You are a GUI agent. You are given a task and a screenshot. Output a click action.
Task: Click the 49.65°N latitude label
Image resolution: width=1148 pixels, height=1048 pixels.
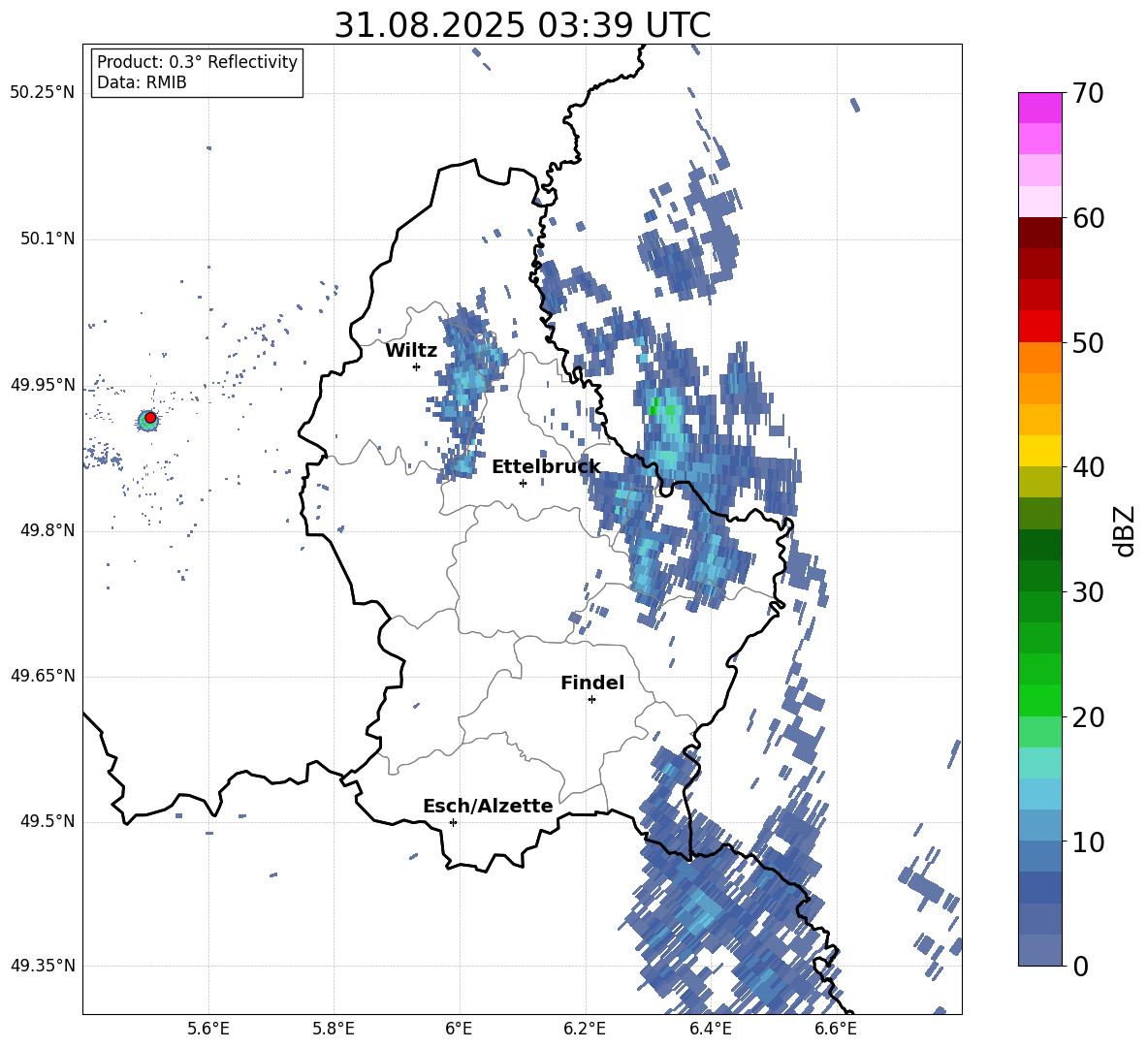point(43,676)
